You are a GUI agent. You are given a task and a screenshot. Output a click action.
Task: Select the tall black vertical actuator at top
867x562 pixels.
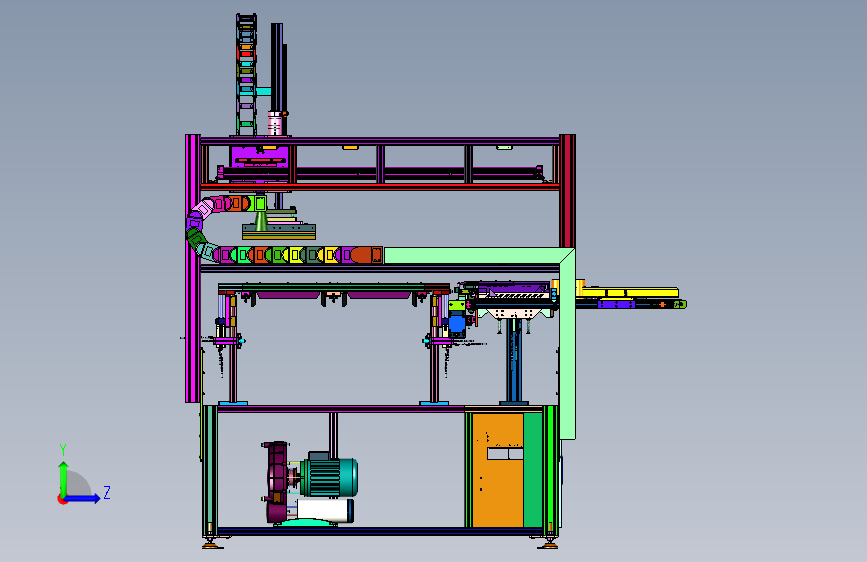[x=278, y=67]
